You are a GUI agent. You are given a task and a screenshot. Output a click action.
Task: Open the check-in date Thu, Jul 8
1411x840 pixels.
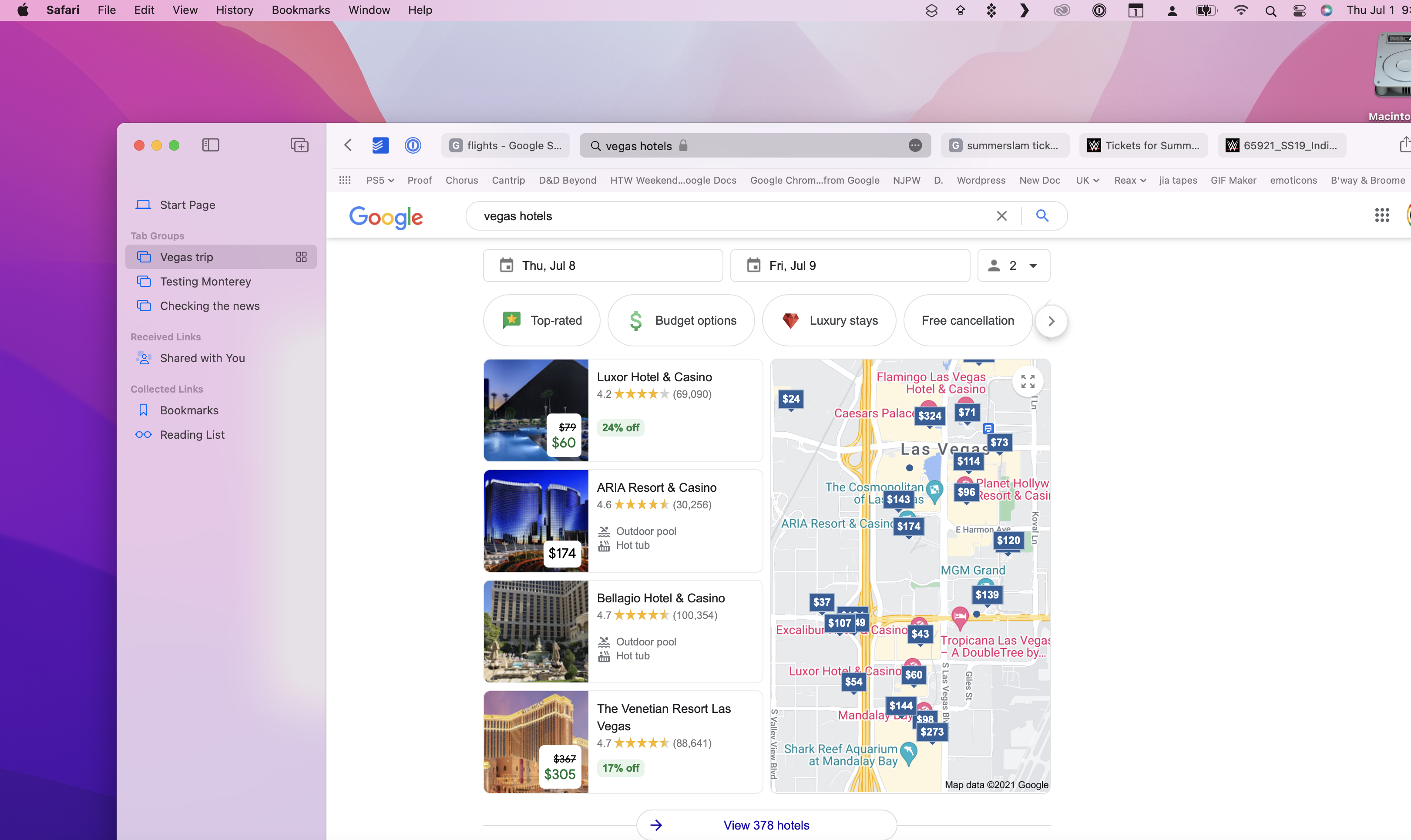pos(603,265)
